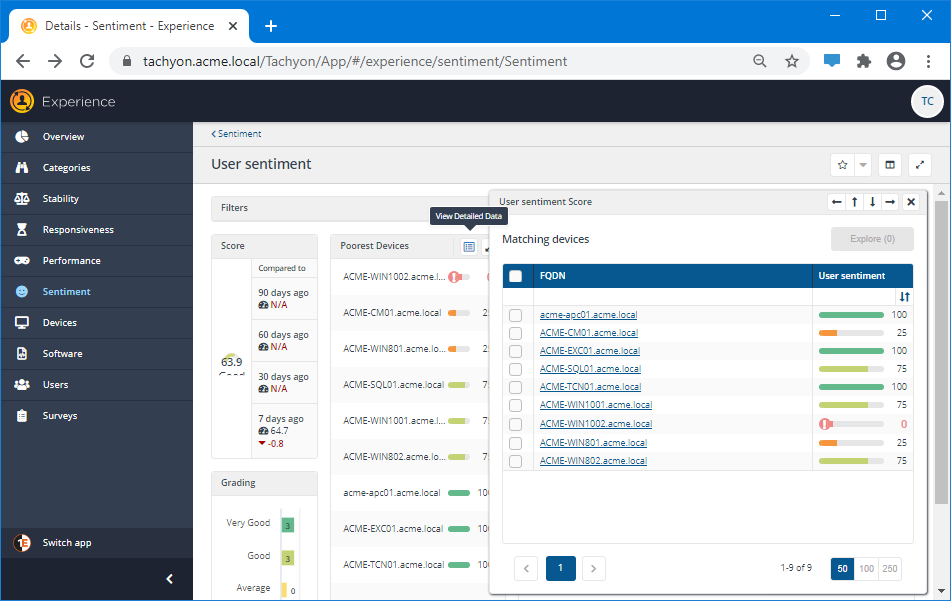This screenshot has width=951, height=601.
Task: Check the ACME-SQL01.acme.local row checkbox
Action: point(516,369)
